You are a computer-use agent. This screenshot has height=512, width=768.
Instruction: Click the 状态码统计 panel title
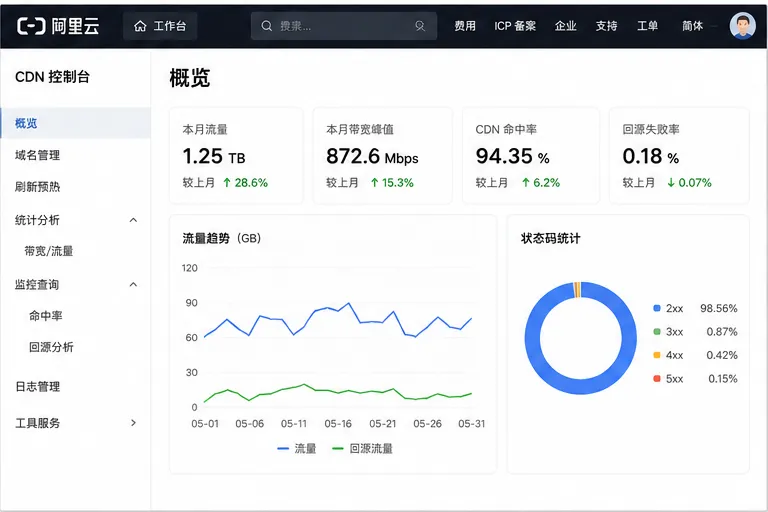[551, 239]
